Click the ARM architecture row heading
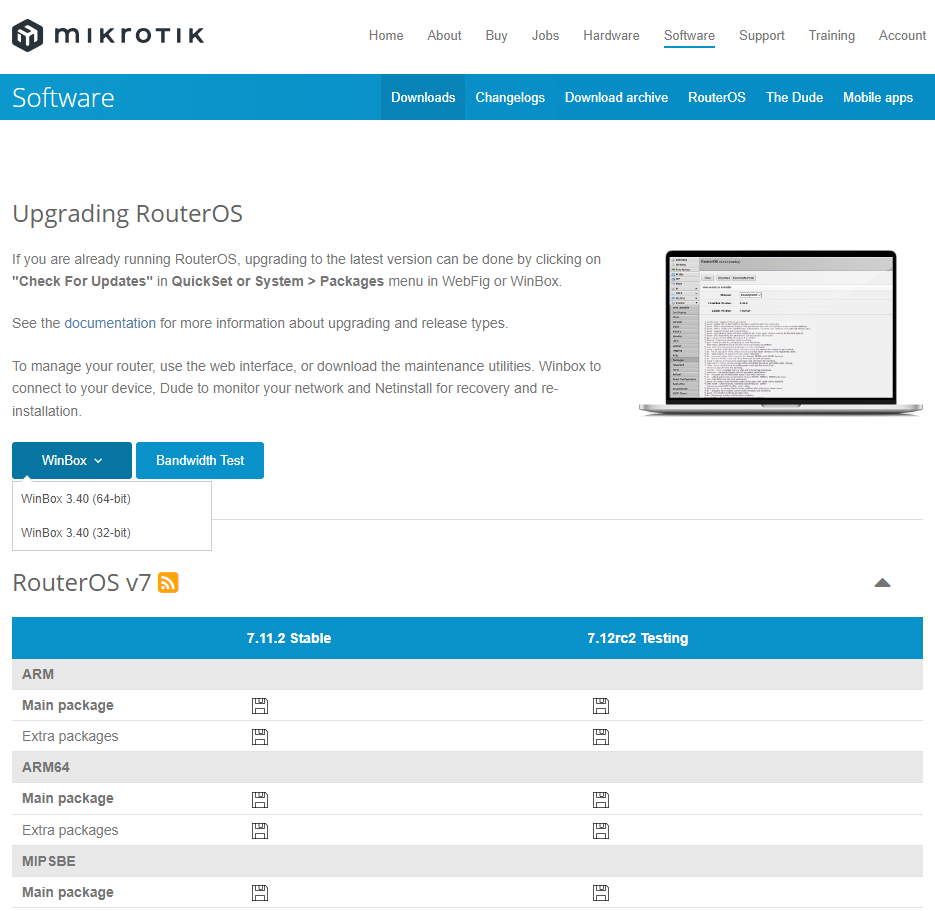 pyautogui.click(x=38, y=674)
